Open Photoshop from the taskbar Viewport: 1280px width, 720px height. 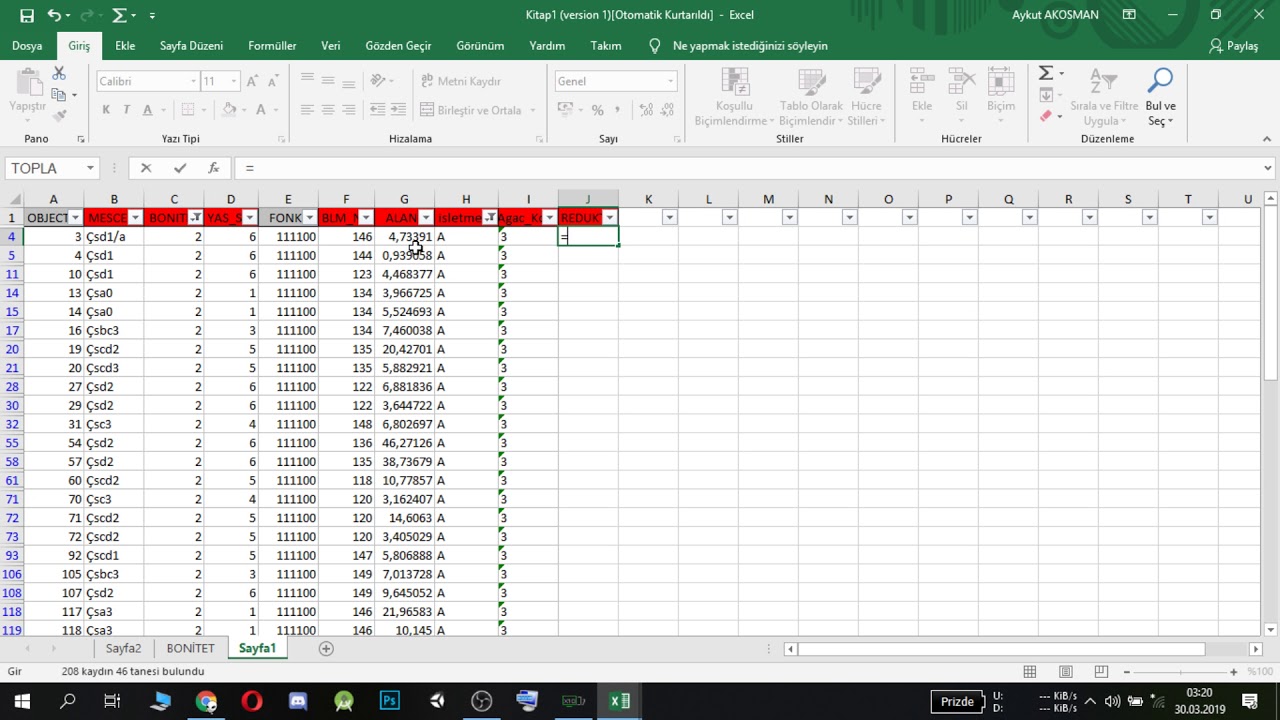[389, 701]
